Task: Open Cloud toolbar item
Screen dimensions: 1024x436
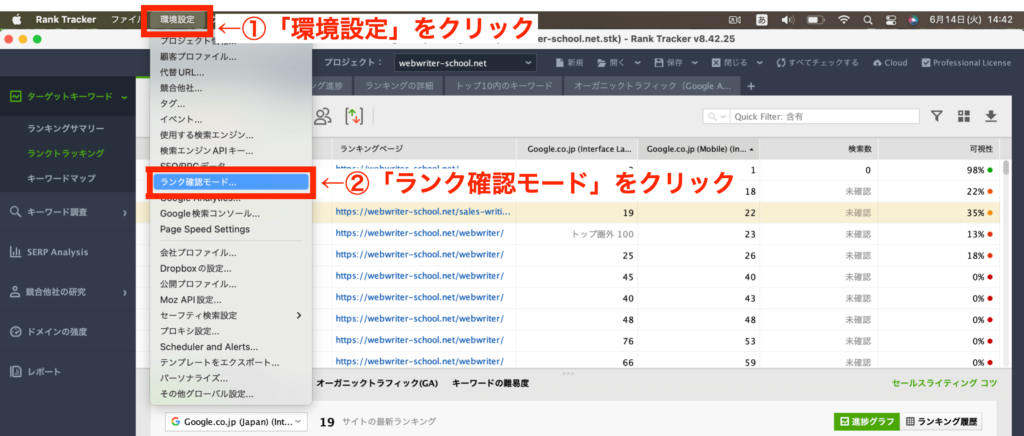Action: [890, 63]
